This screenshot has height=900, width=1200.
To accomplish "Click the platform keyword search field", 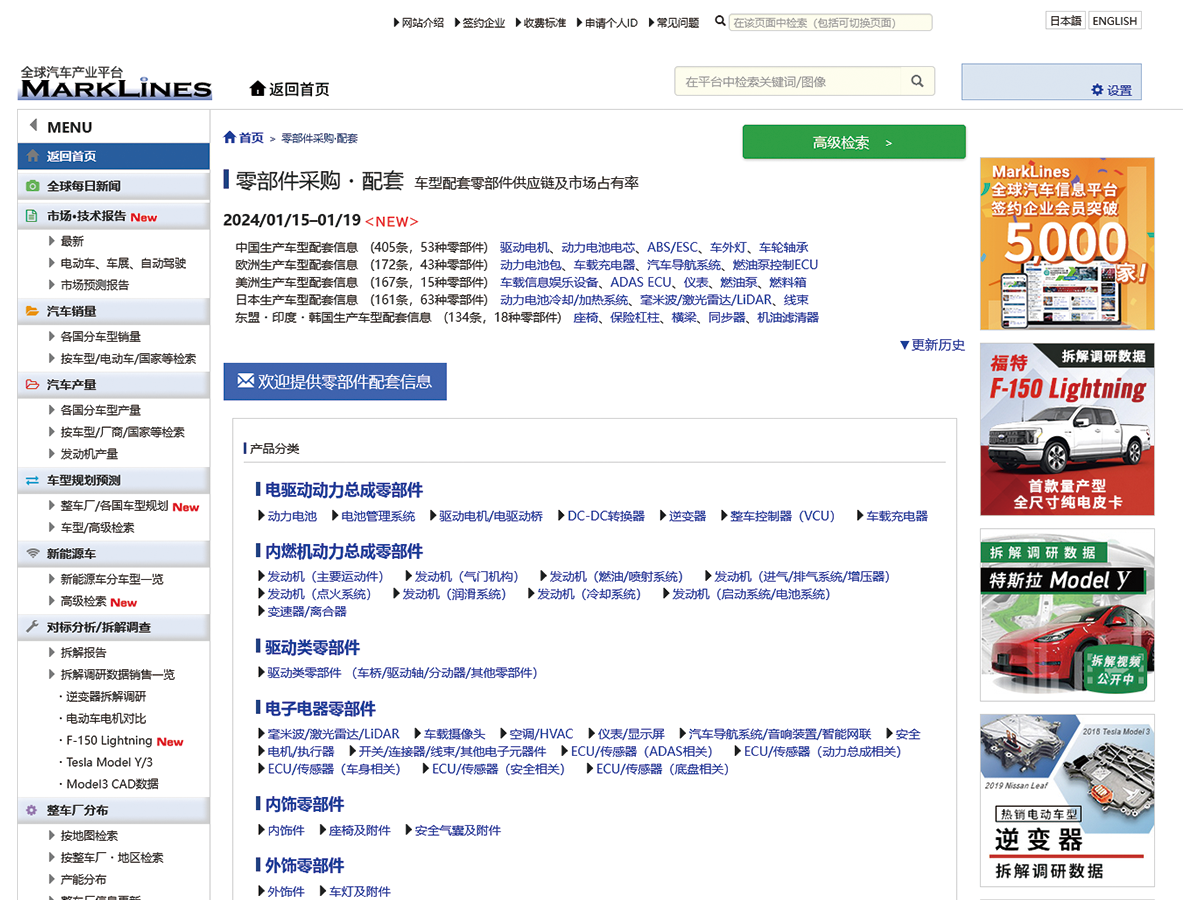I will tap(788, 81).
